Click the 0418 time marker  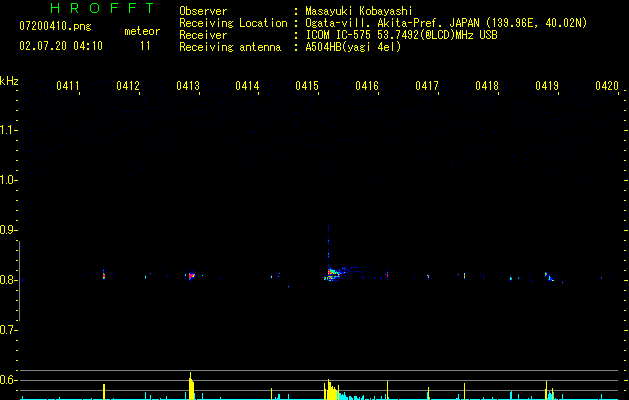[x=487, y=86]
